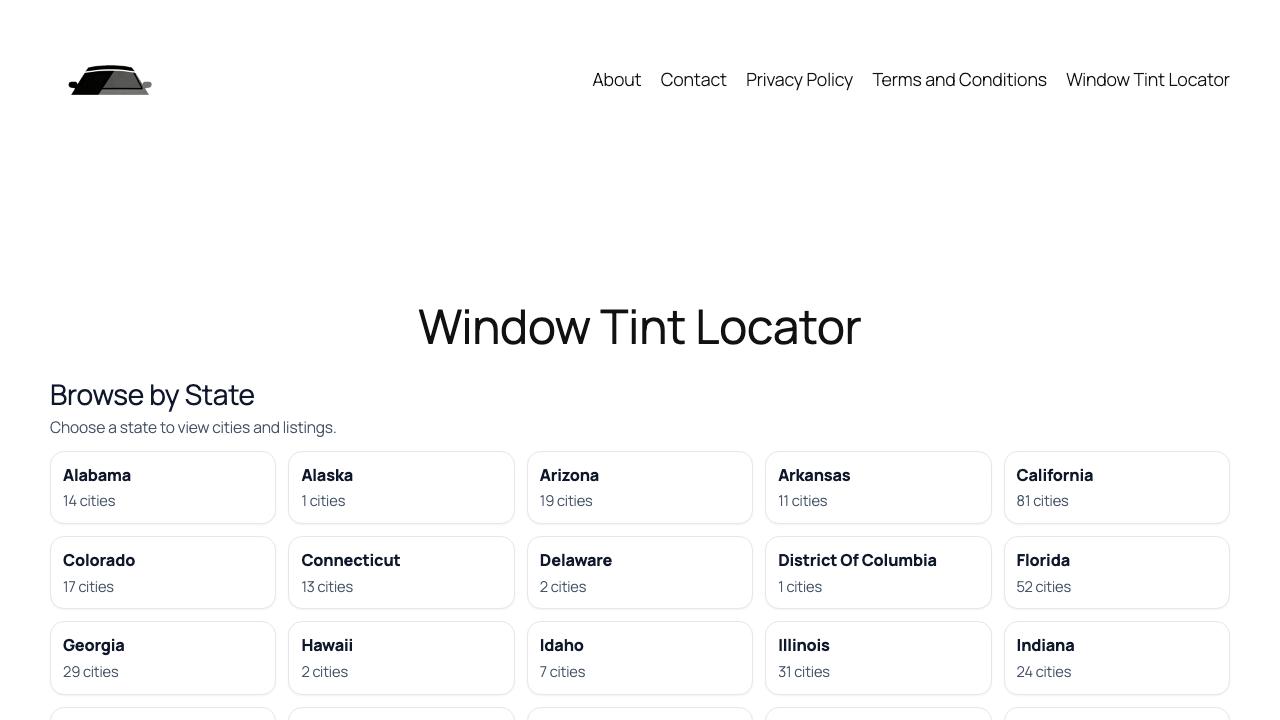Open the Arizona state card
Viewport: 1280px width, 720px height.
click(639, 487)
